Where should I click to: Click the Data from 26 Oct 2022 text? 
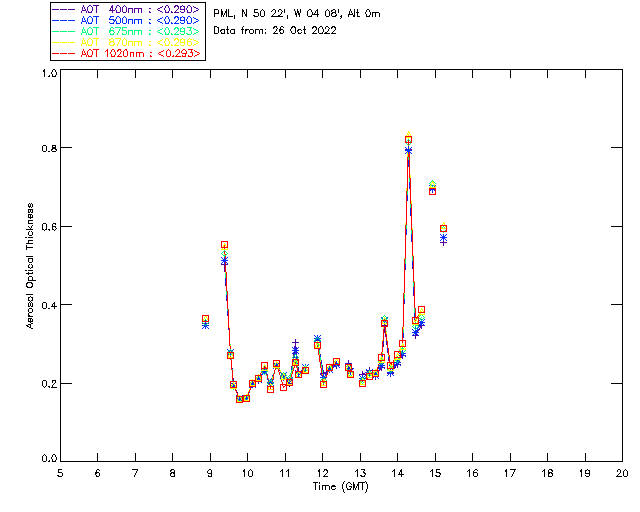[275, 31]
